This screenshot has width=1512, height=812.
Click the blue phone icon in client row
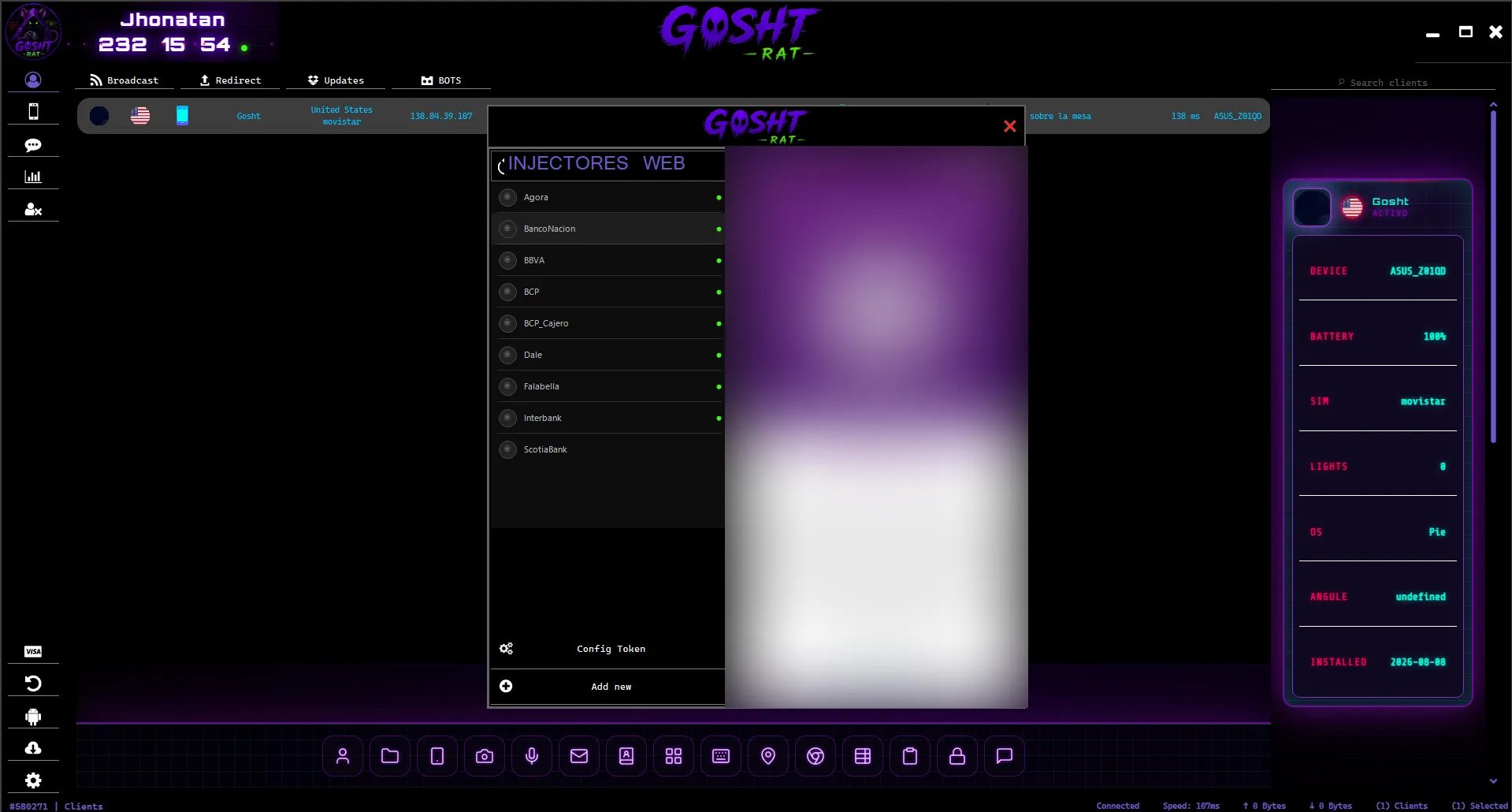pos(182,116)
